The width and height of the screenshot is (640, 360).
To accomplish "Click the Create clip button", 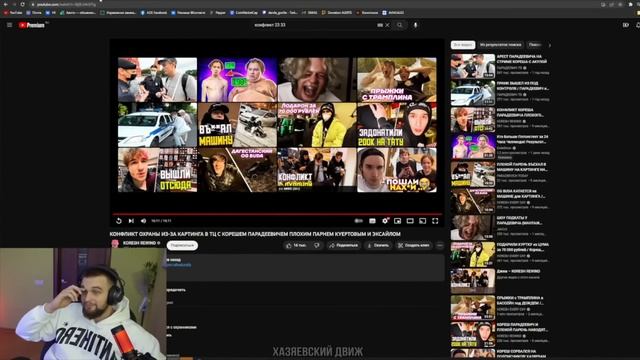I will click(413, 245).
